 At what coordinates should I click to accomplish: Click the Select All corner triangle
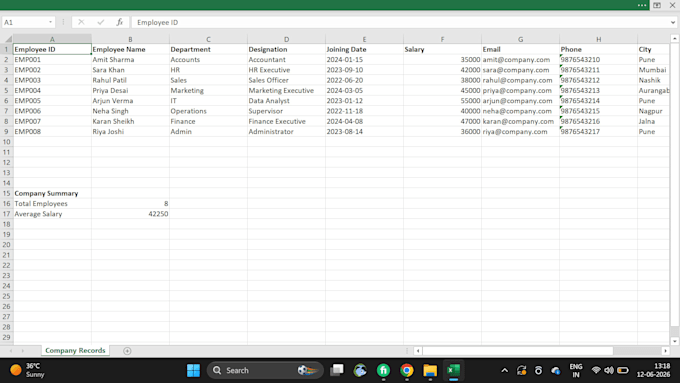8,39
